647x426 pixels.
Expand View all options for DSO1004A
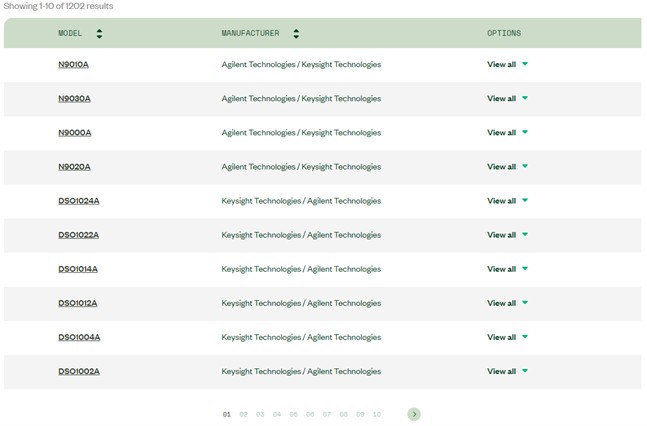coord(507,337)
